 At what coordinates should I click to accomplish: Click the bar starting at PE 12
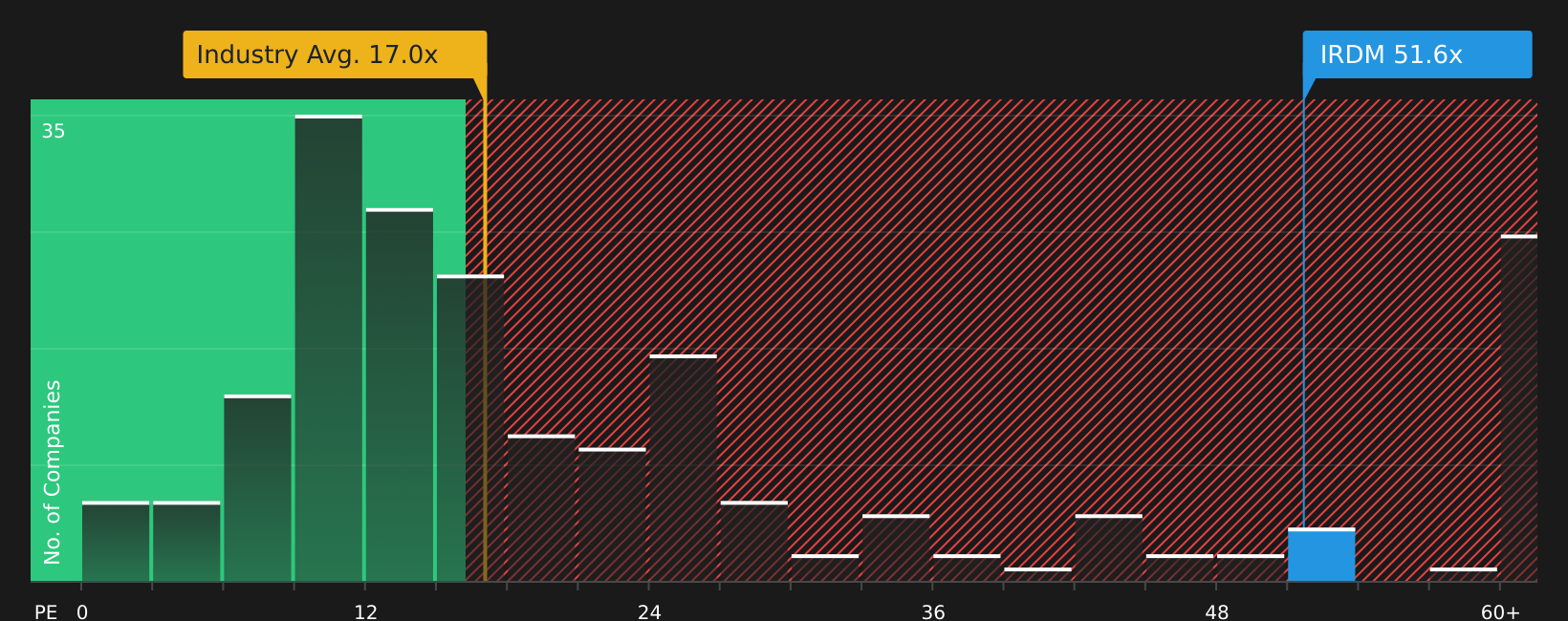point(400,395)
